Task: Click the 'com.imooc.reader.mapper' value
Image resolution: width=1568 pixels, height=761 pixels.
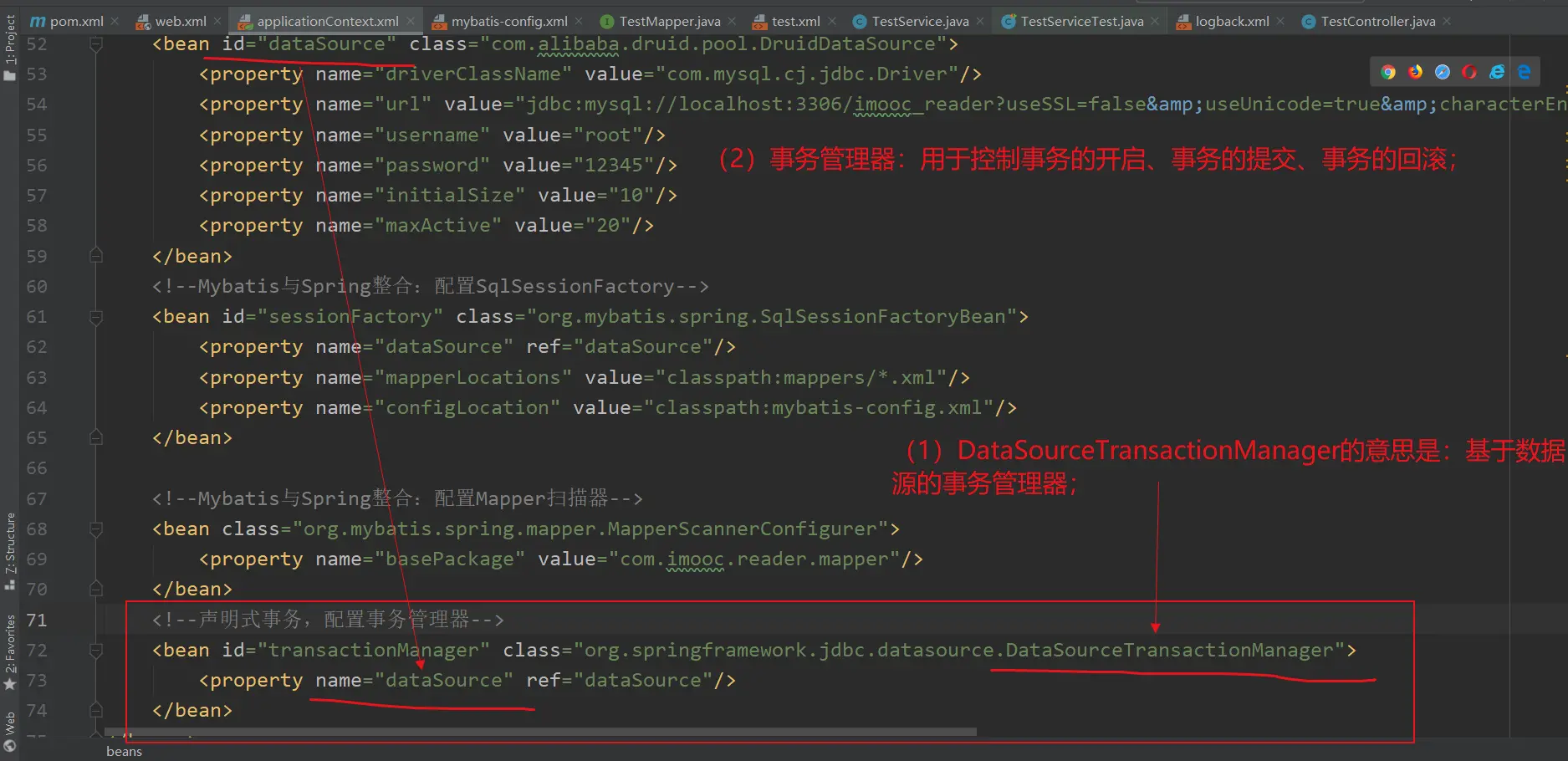Action: tap(754, 559)
